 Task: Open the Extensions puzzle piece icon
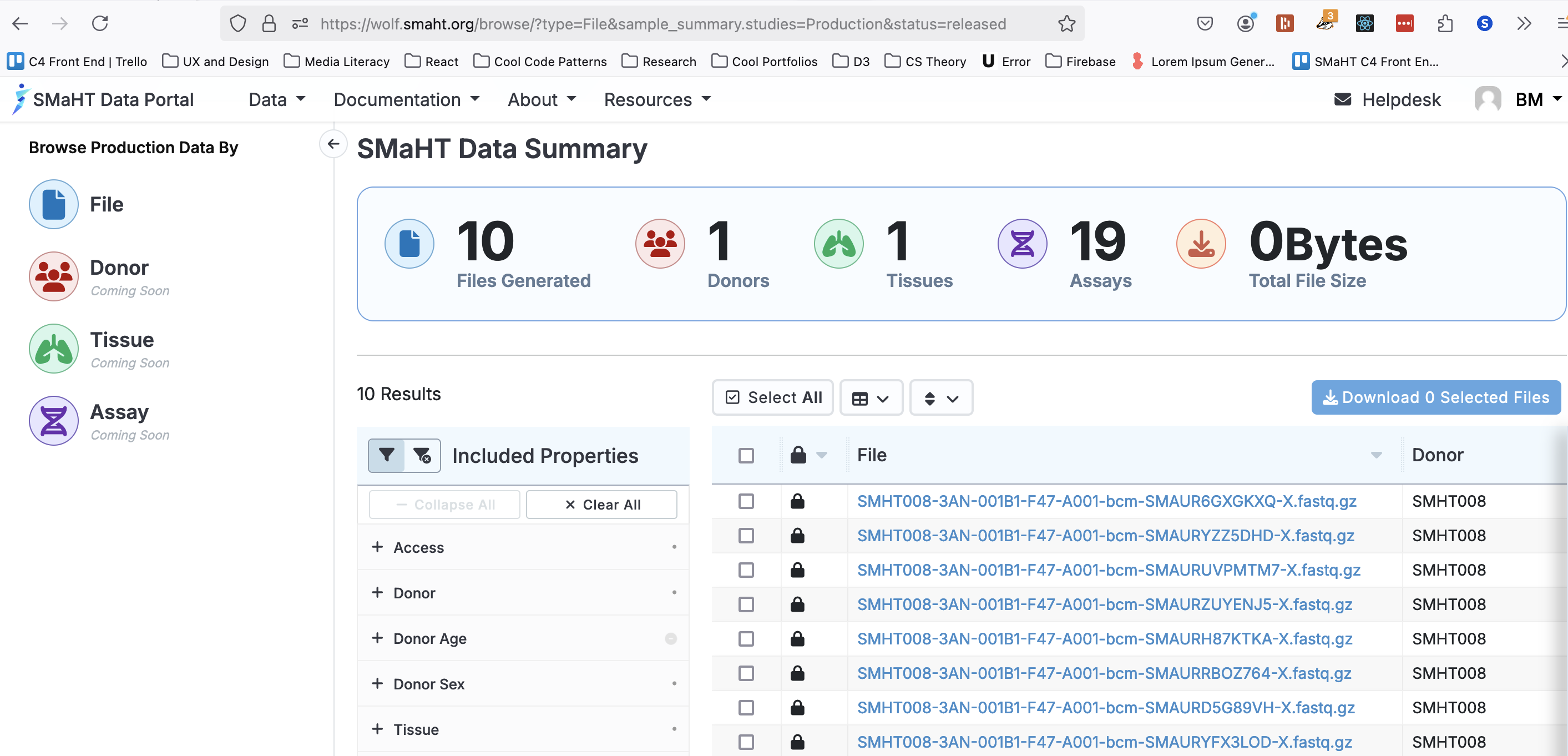(1445, 24)
